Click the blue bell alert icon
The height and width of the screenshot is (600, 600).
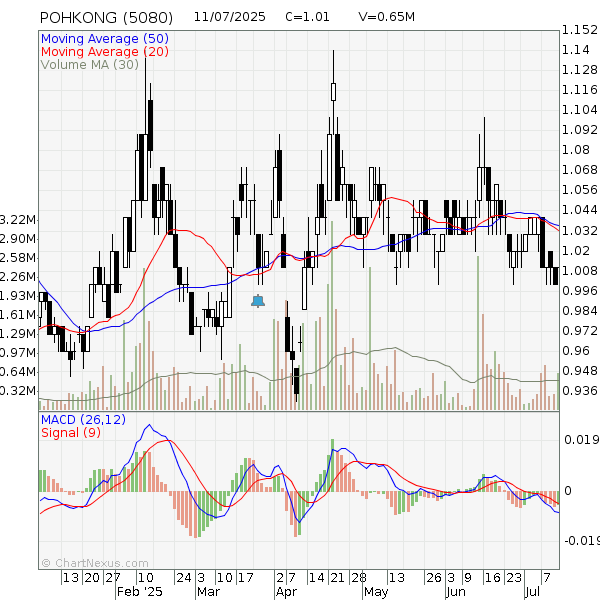tap(258, 301)
